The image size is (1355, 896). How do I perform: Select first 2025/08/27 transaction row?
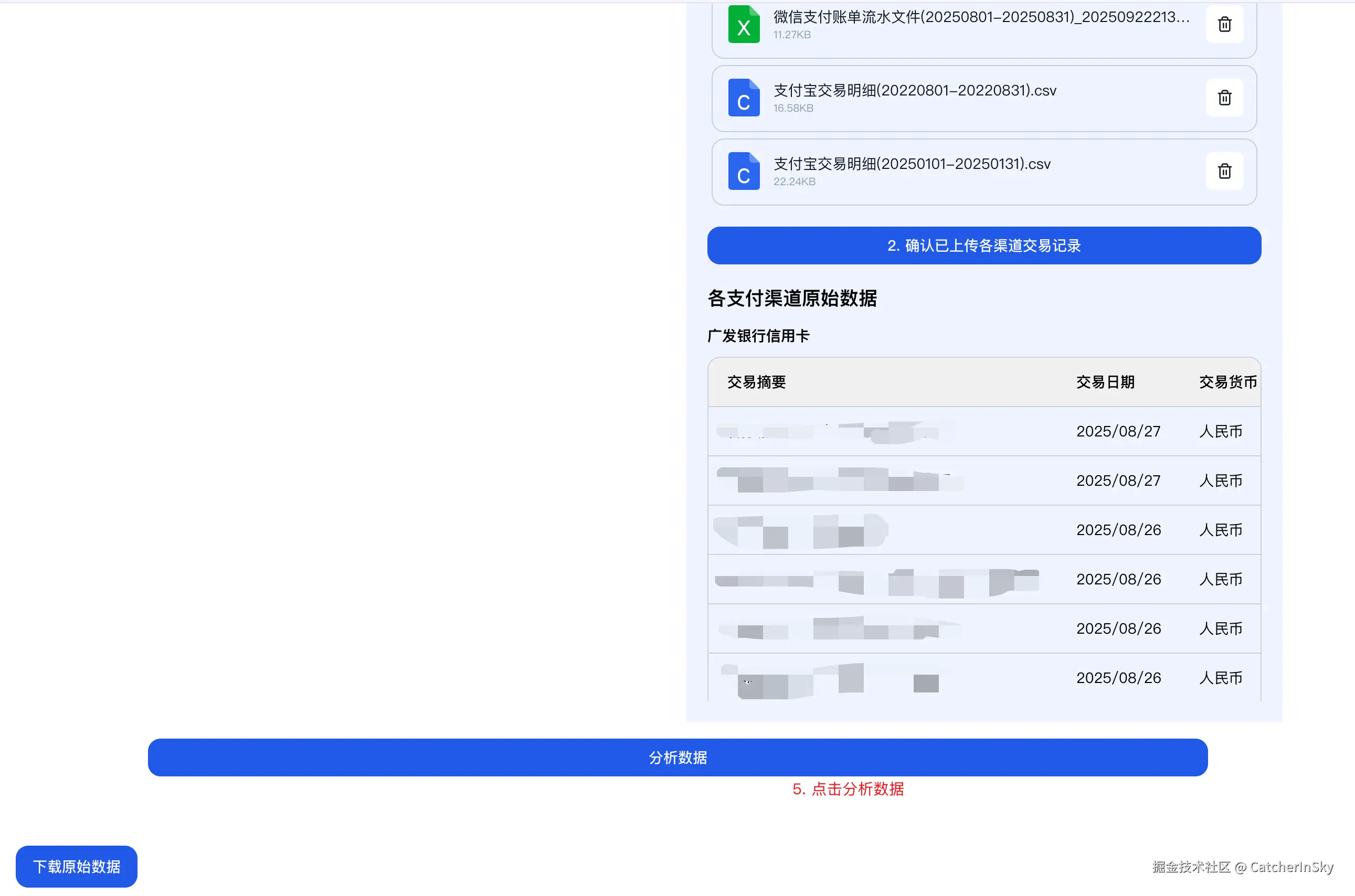(x=1117, y=431)
